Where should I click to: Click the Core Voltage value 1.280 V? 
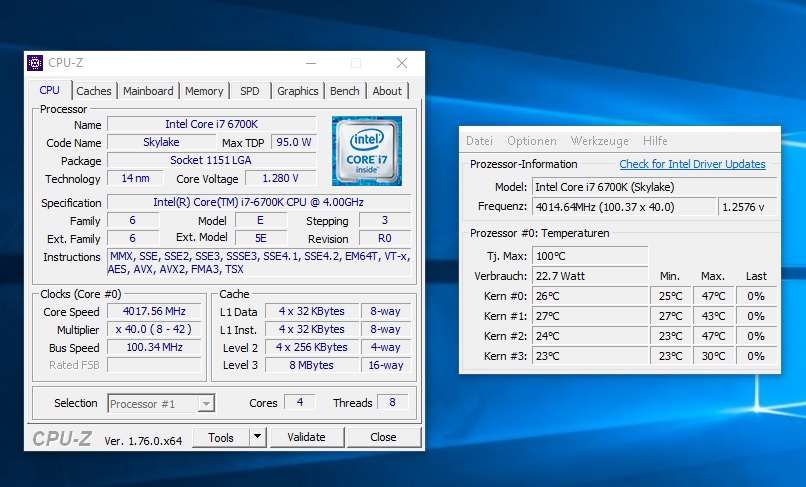(x=281, y=178)
